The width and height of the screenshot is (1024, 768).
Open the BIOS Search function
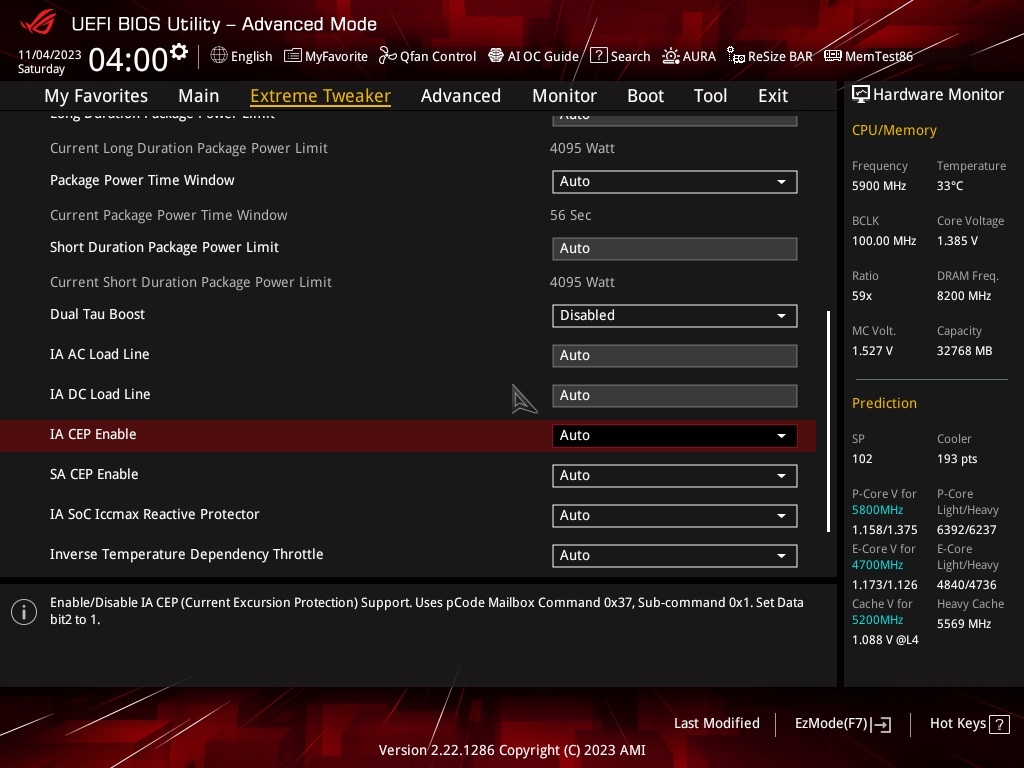[x=620, y=56]
